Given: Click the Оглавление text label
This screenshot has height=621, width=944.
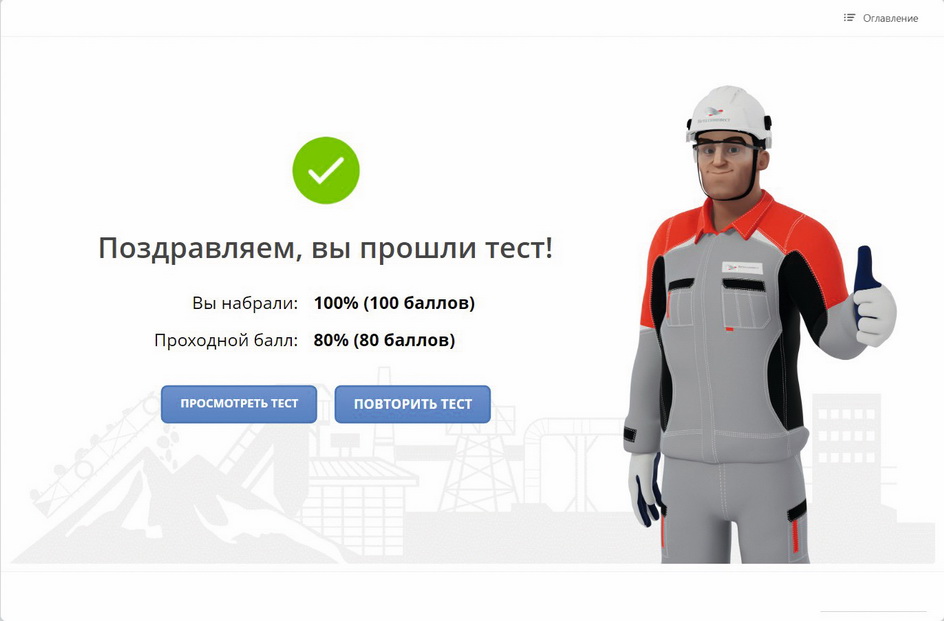Looking at the screenshot, I should [890, 19].
